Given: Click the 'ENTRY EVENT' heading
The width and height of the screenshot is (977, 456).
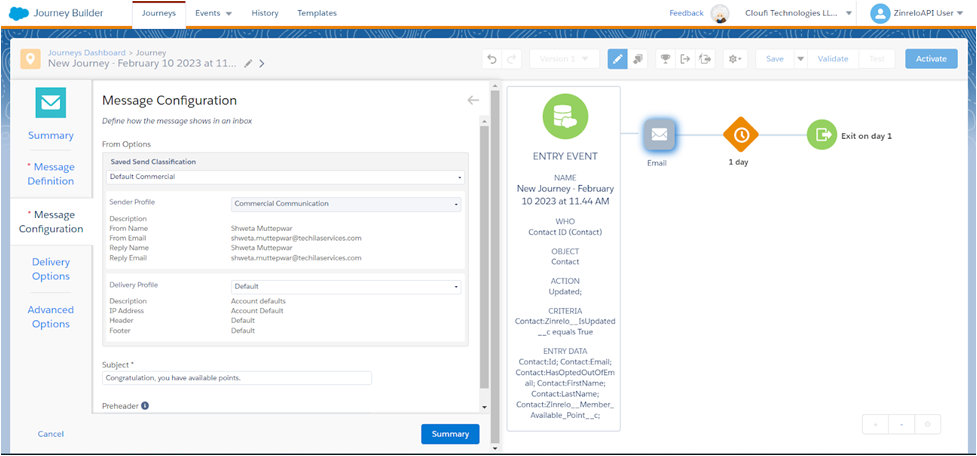Looking at the screenshot, I should [565, 156].
